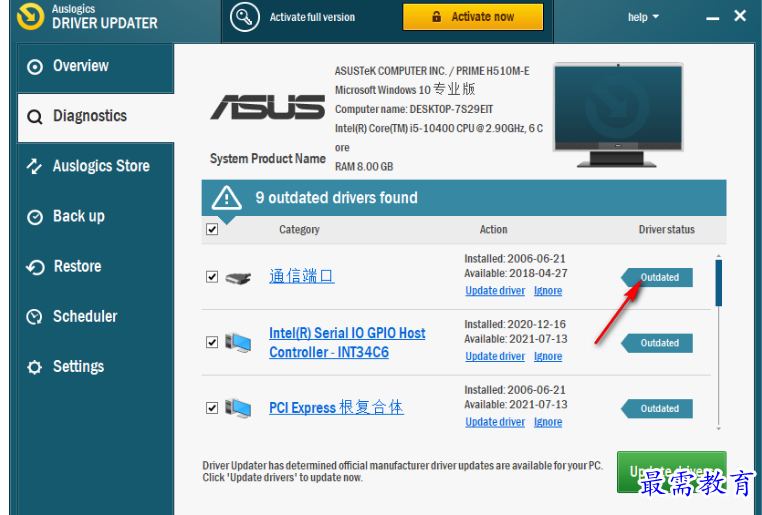The width and height of the screenshot is (762, 515).
Task: Click the 'Computer name: DESKTOP-7S29EIT' text
Action: click(x=414, y=109)
